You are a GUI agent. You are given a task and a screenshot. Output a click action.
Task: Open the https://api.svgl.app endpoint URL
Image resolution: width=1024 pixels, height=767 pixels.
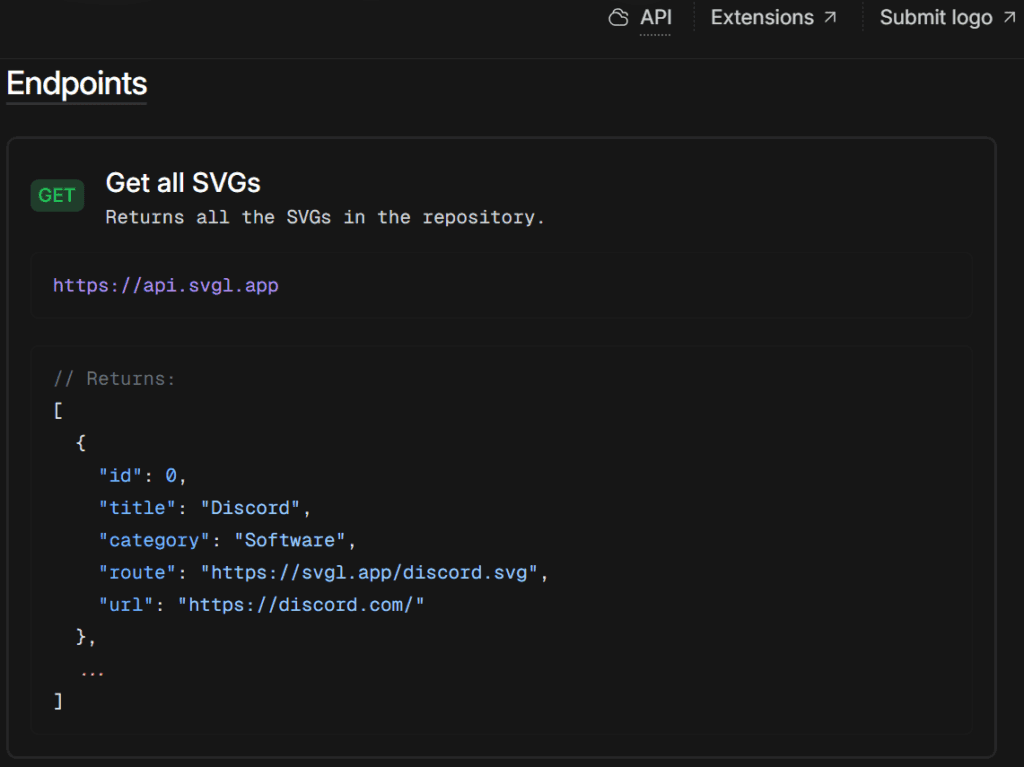[x=166, y=285]
